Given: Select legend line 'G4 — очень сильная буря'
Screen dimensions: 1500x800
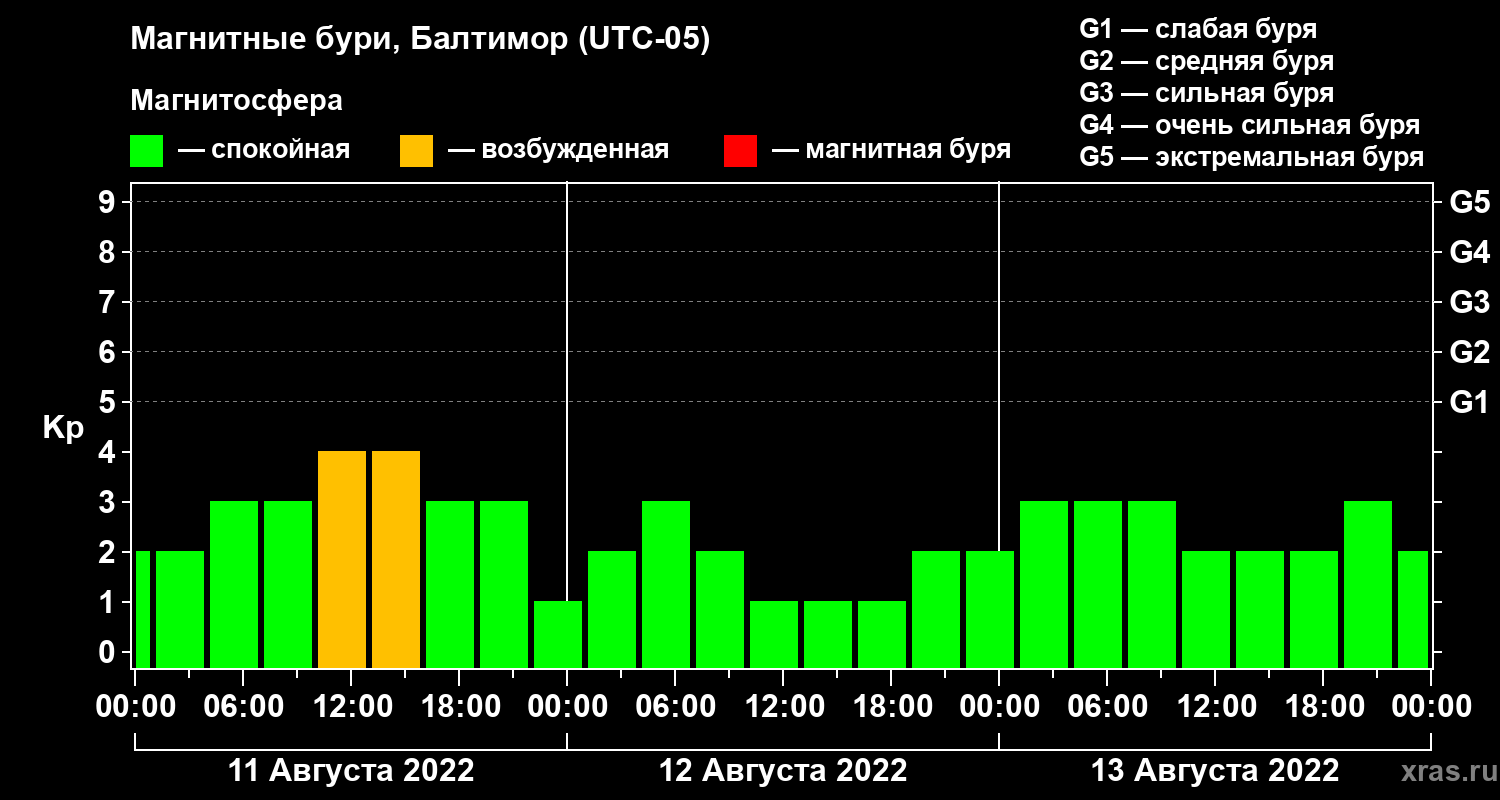Looking at the screenshot, I should coord(1250,125).
